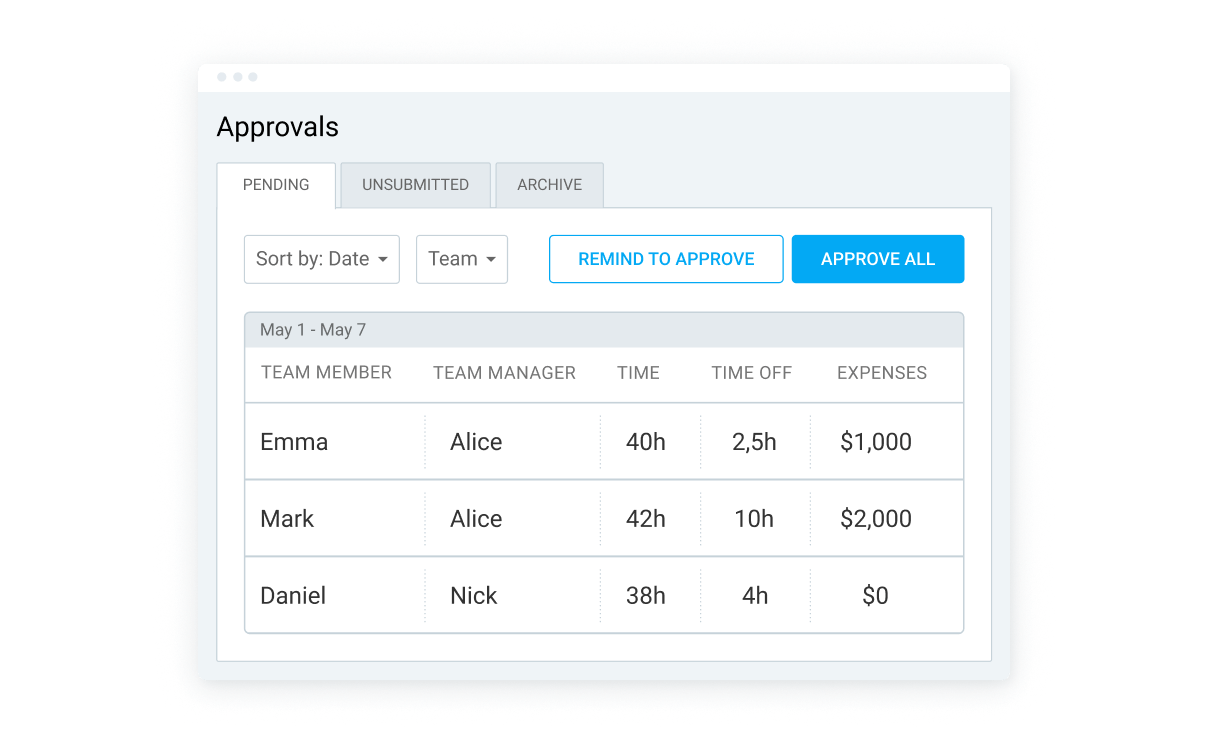Click Remind to Approve button
This screenshot has width=1208, height=729.
point(666,259)
